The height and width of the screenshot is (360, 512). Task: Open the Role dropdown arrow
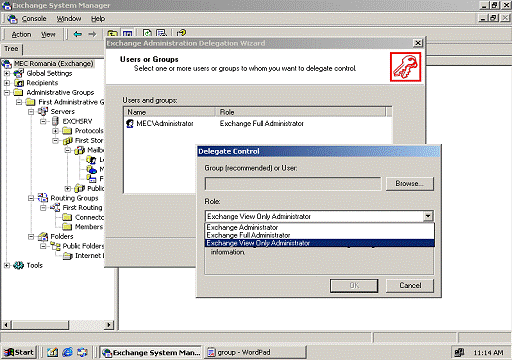coord(428,216)
